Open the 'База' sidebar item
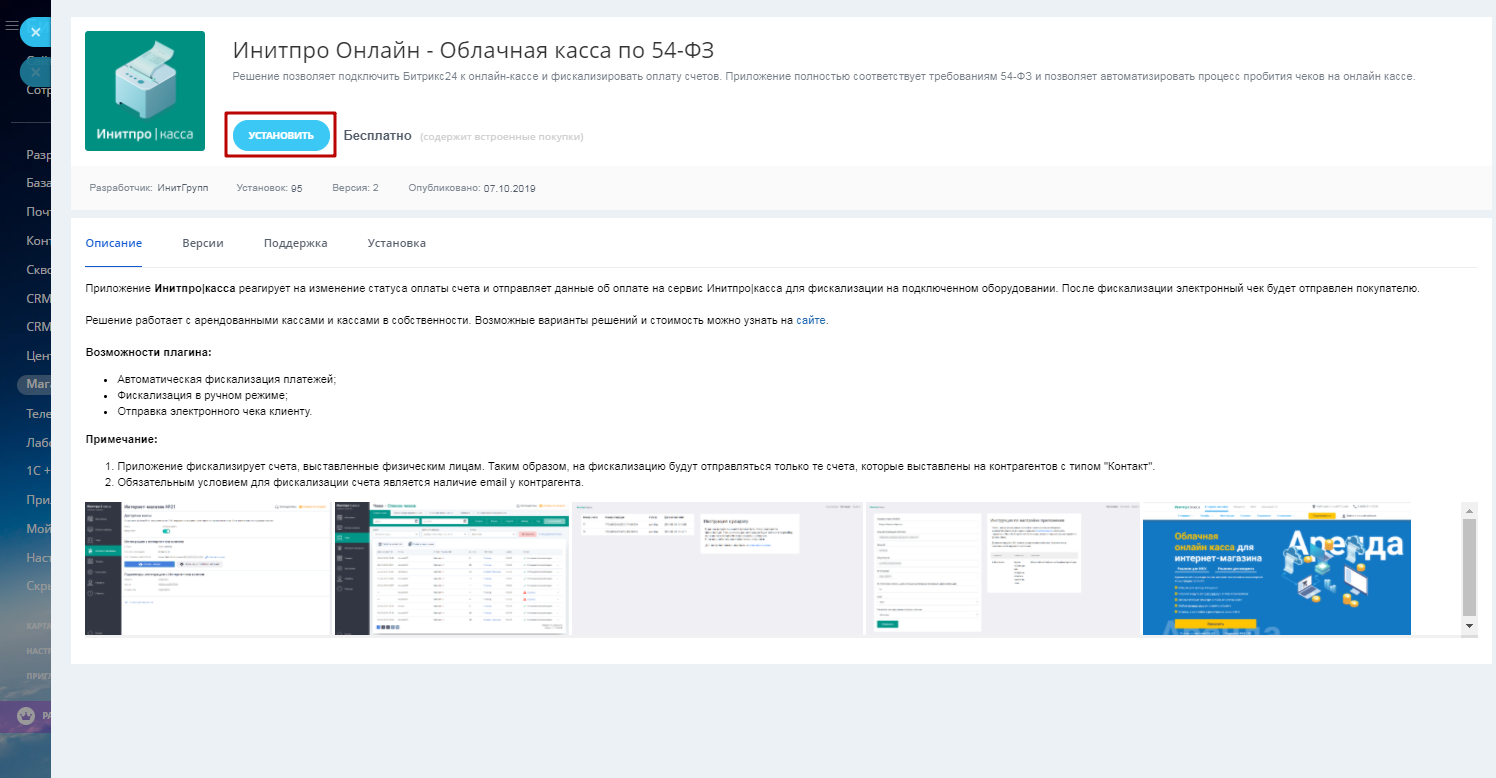 click(x=38, y=183)
